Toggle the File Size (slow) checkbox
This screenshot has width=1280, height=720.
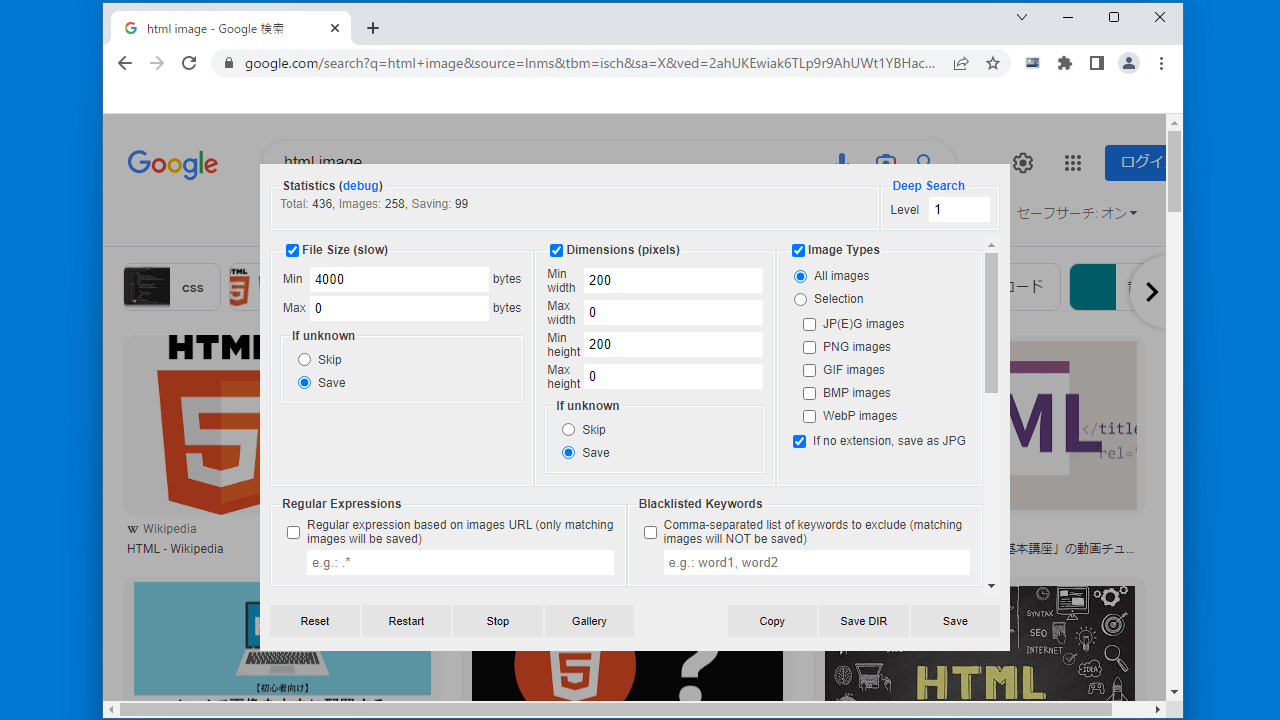(x=292, y=250)
